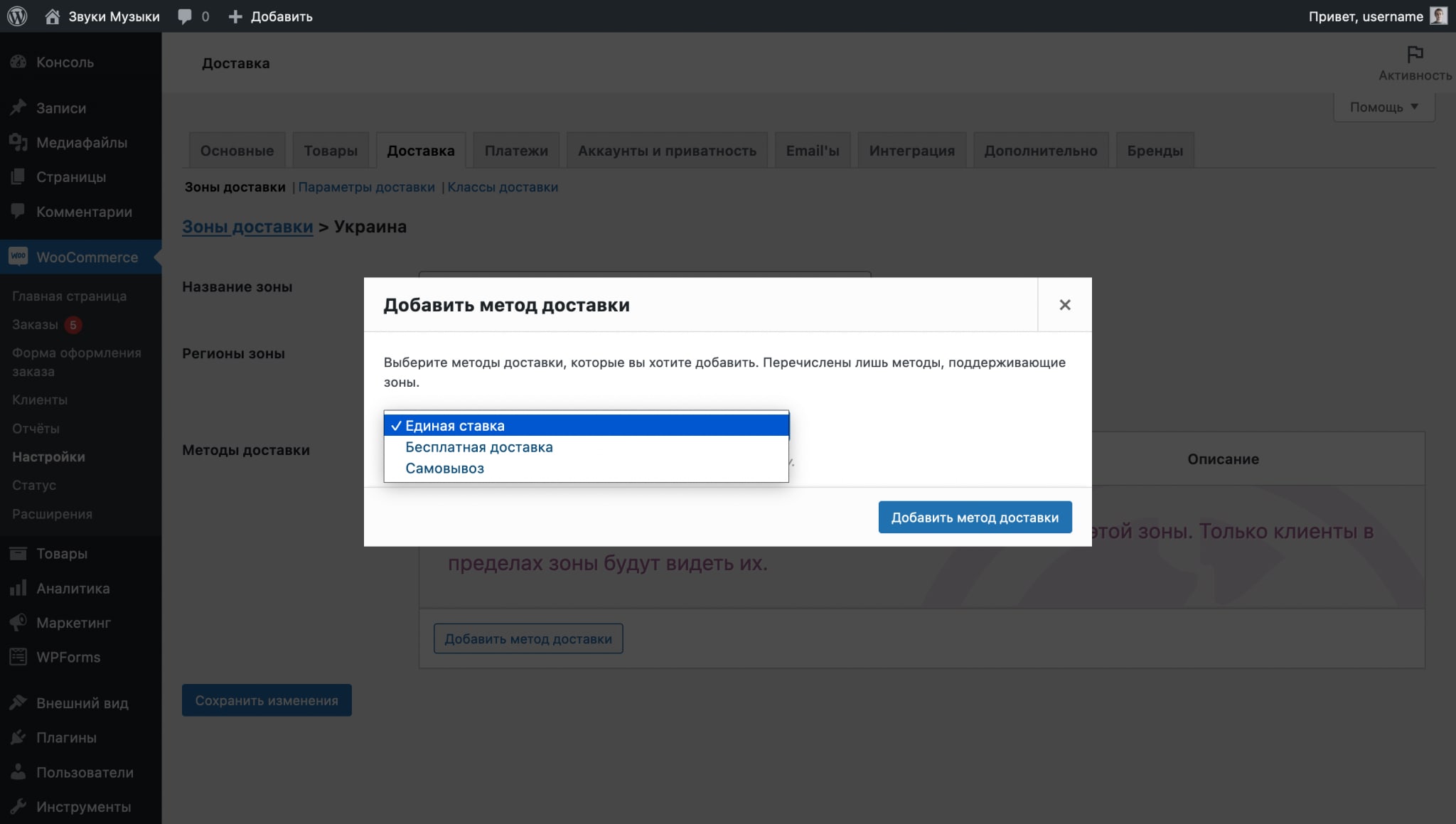Switch to Платежи tab
Image resolution: width=1456 pixels, height=824 pixels.
pyautogui.click(x=516, y=150)
